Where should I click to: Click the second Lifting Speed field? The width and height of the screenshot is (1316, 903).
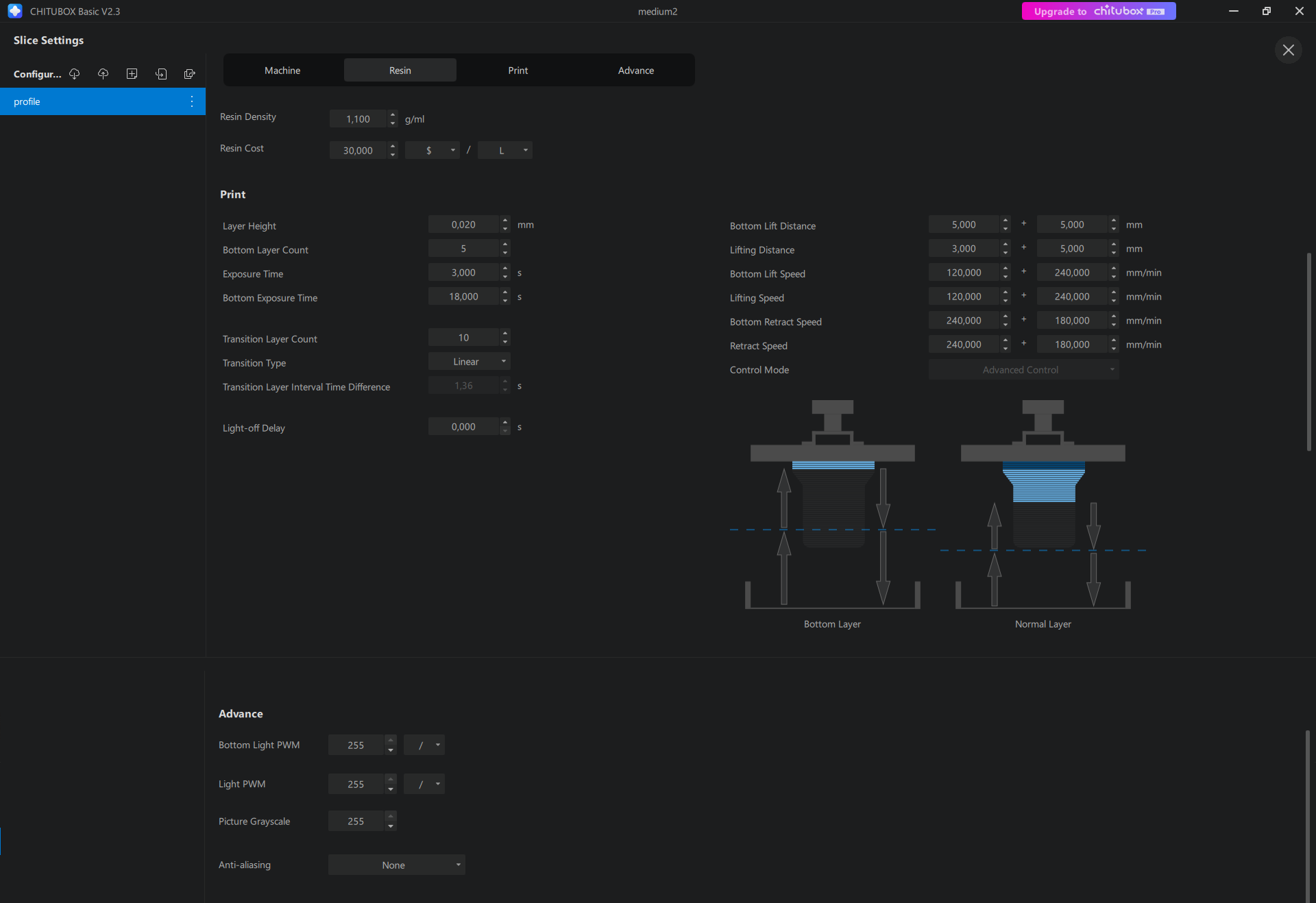point(1073,296)
